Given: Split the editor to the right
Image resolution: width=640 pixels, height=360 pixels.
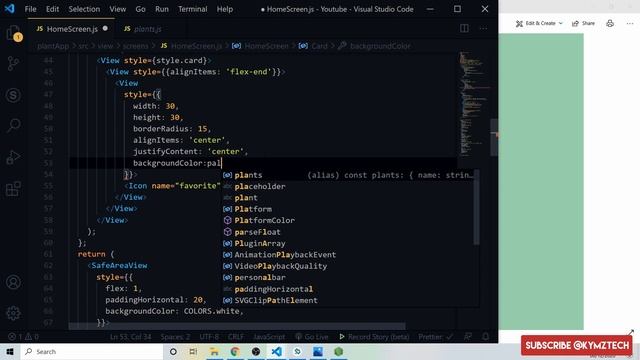Looking at the screenshot, I should 464,29.
